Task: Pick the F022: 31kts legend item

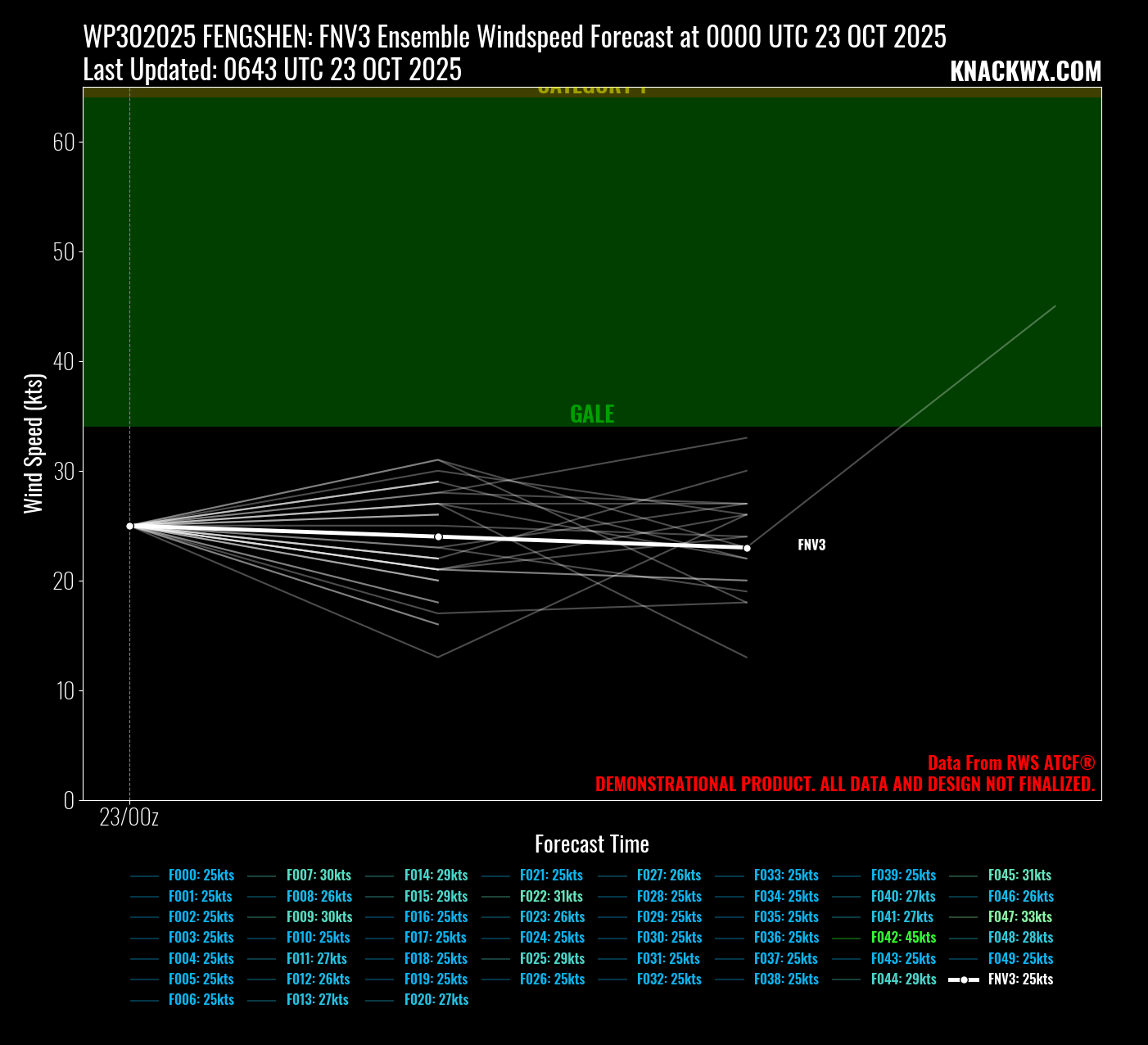Action: click(x=551, y=897)
